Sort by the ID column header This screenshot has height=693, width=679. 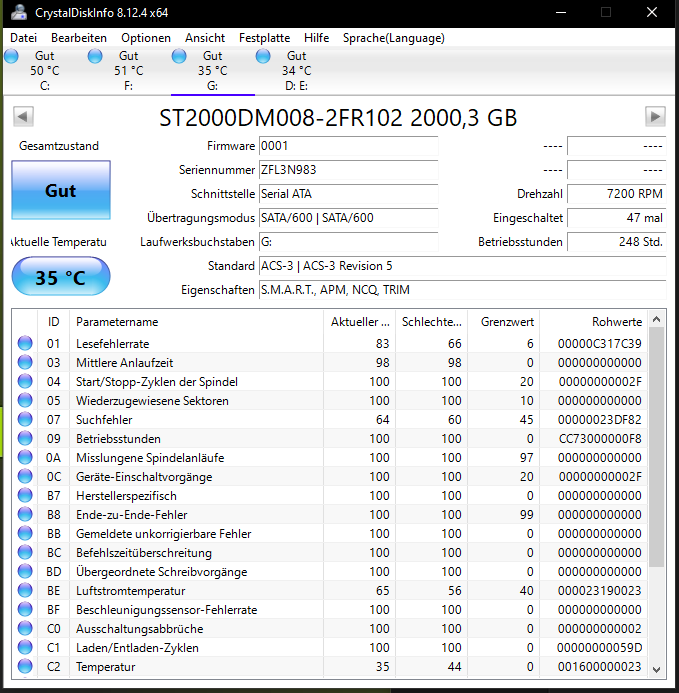click(x=53, y=321)
